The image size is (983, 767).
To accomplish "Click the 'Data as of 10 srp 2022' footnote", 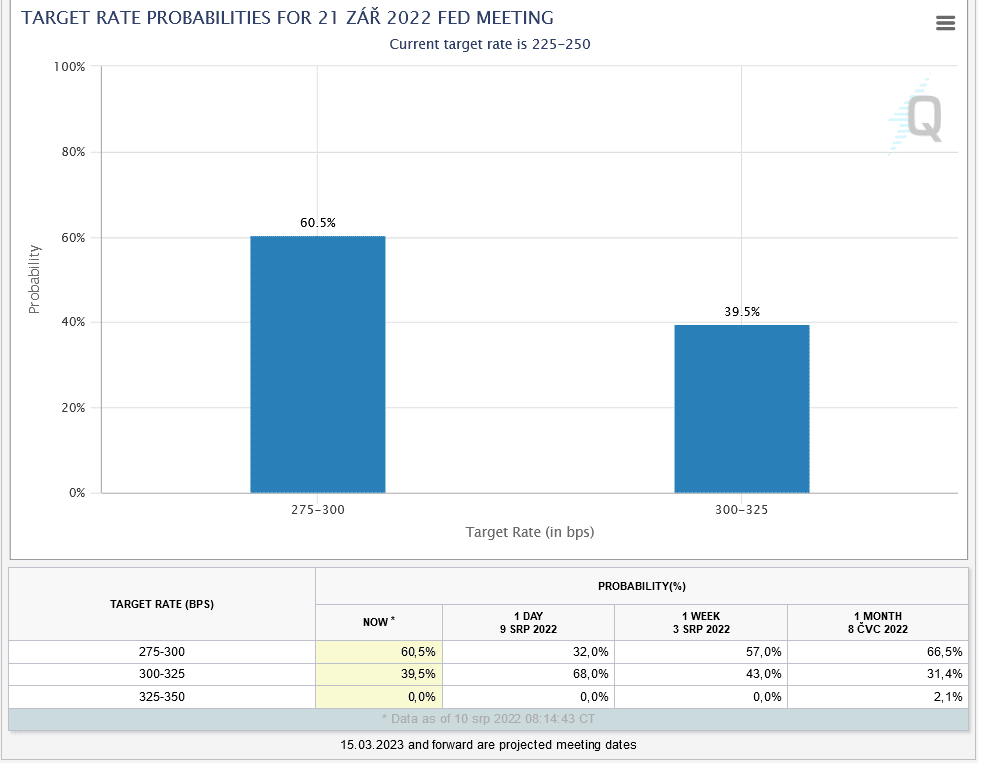I will point(488,720).
